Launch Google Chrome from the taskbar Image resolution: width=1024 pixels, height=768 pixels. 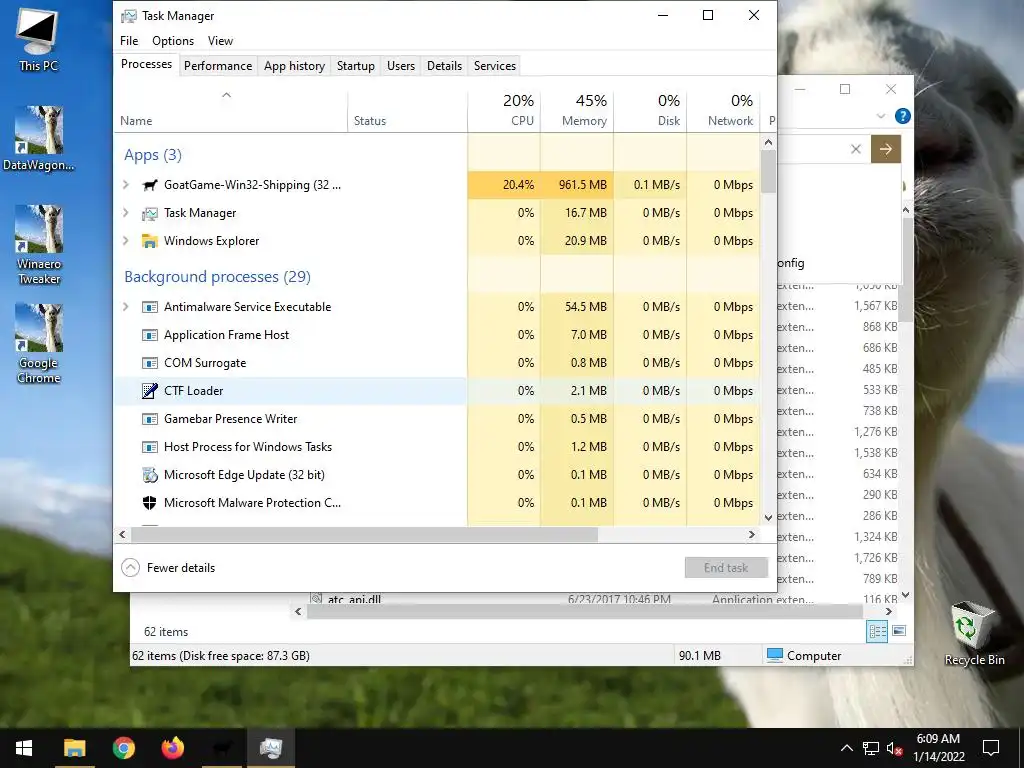(x=123, y=748)
